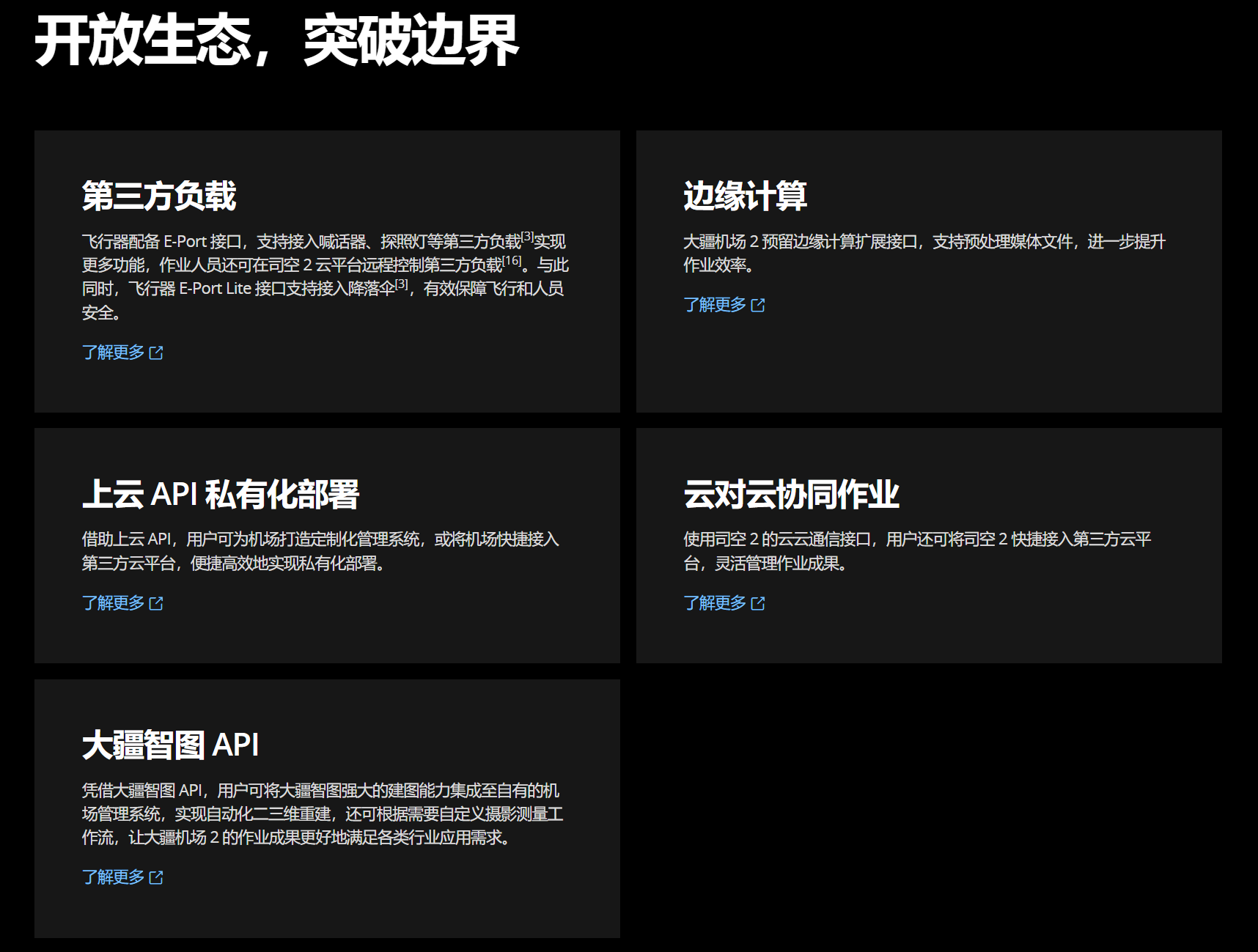
Task: Click the 边缘计算 card heading
Action: tap(745, 196)
